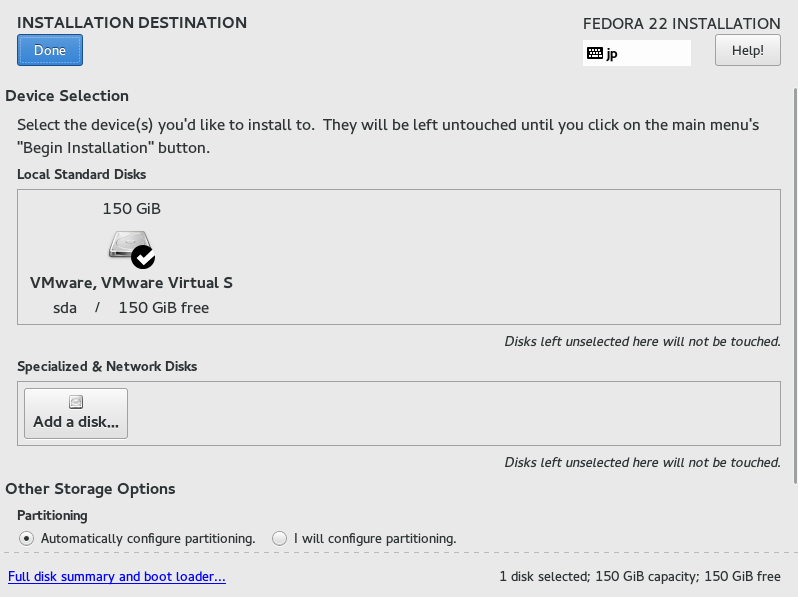Open the Full disk summary and boot loader link
798x597 pixels.
coord(117,576)
